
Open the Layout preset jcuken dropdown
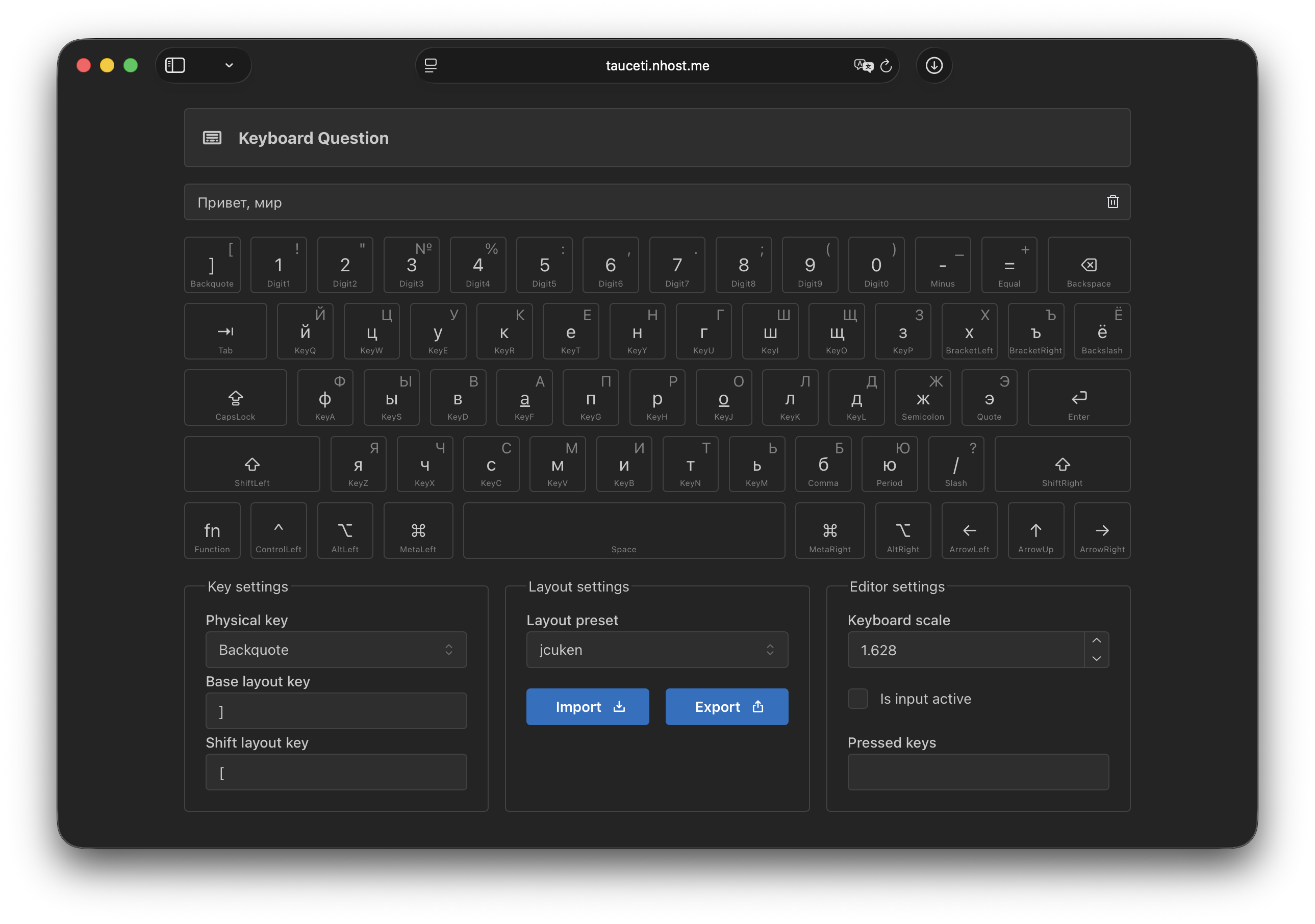point(657,649)
